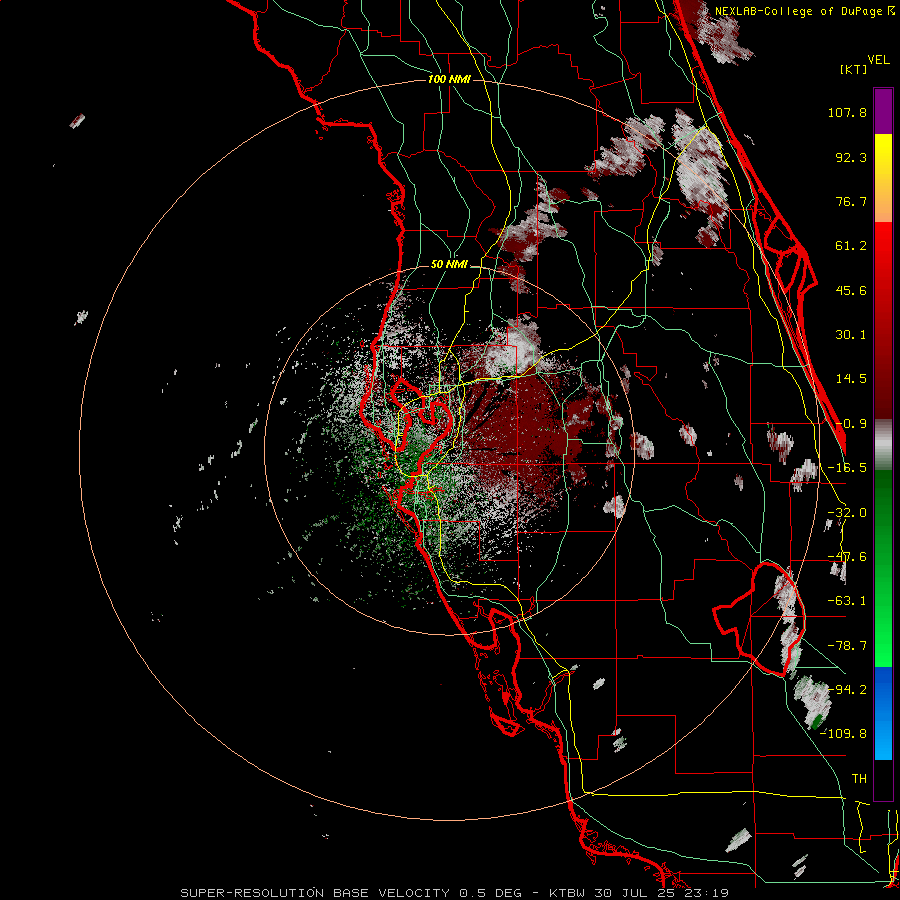Click the [KT] units label

point(853,69)
